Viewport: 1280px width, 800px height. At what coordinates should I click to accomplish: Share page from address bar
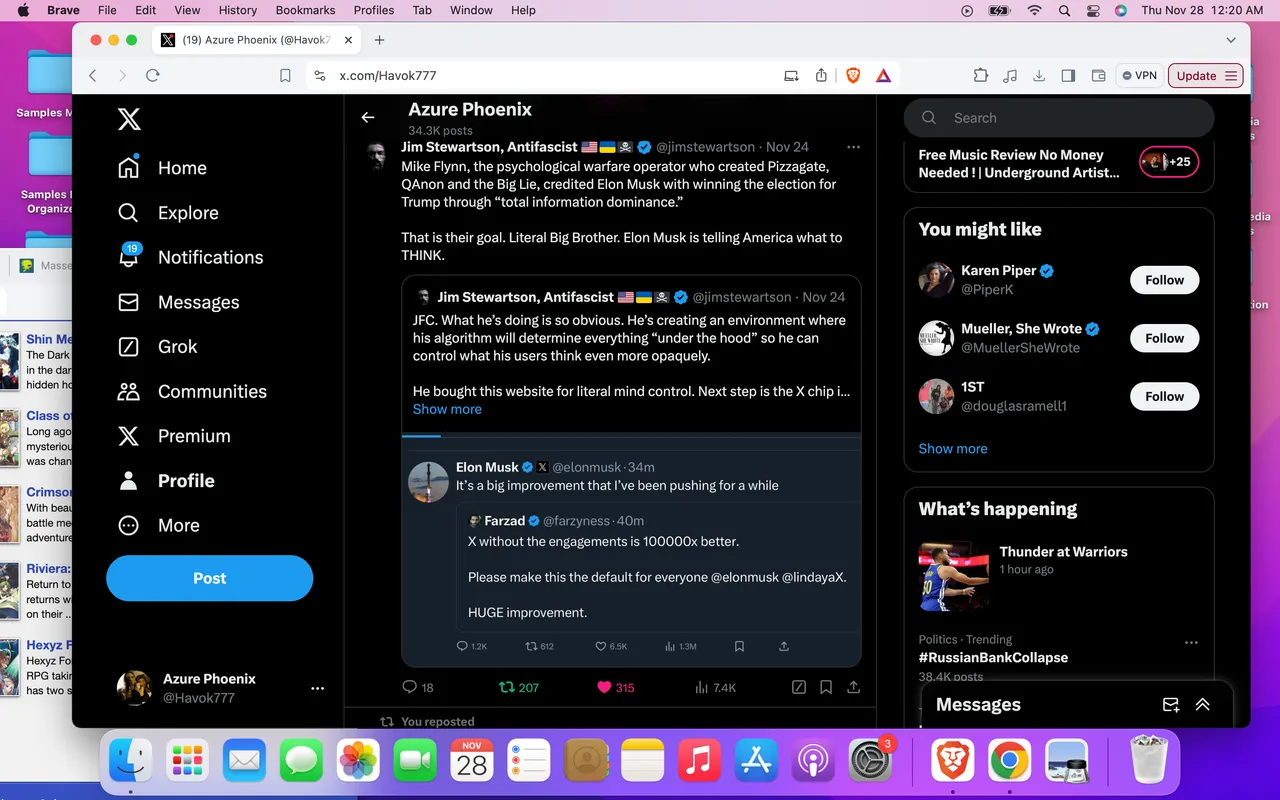pyautogui.click(x=822, y=75)
